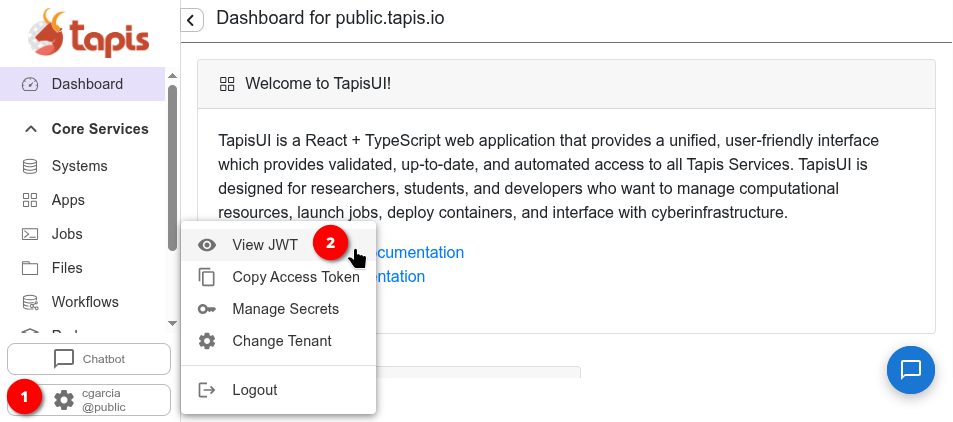Open the Chatbot button
Viewport: 953px width, 422px height.
(x=89, y=359)
